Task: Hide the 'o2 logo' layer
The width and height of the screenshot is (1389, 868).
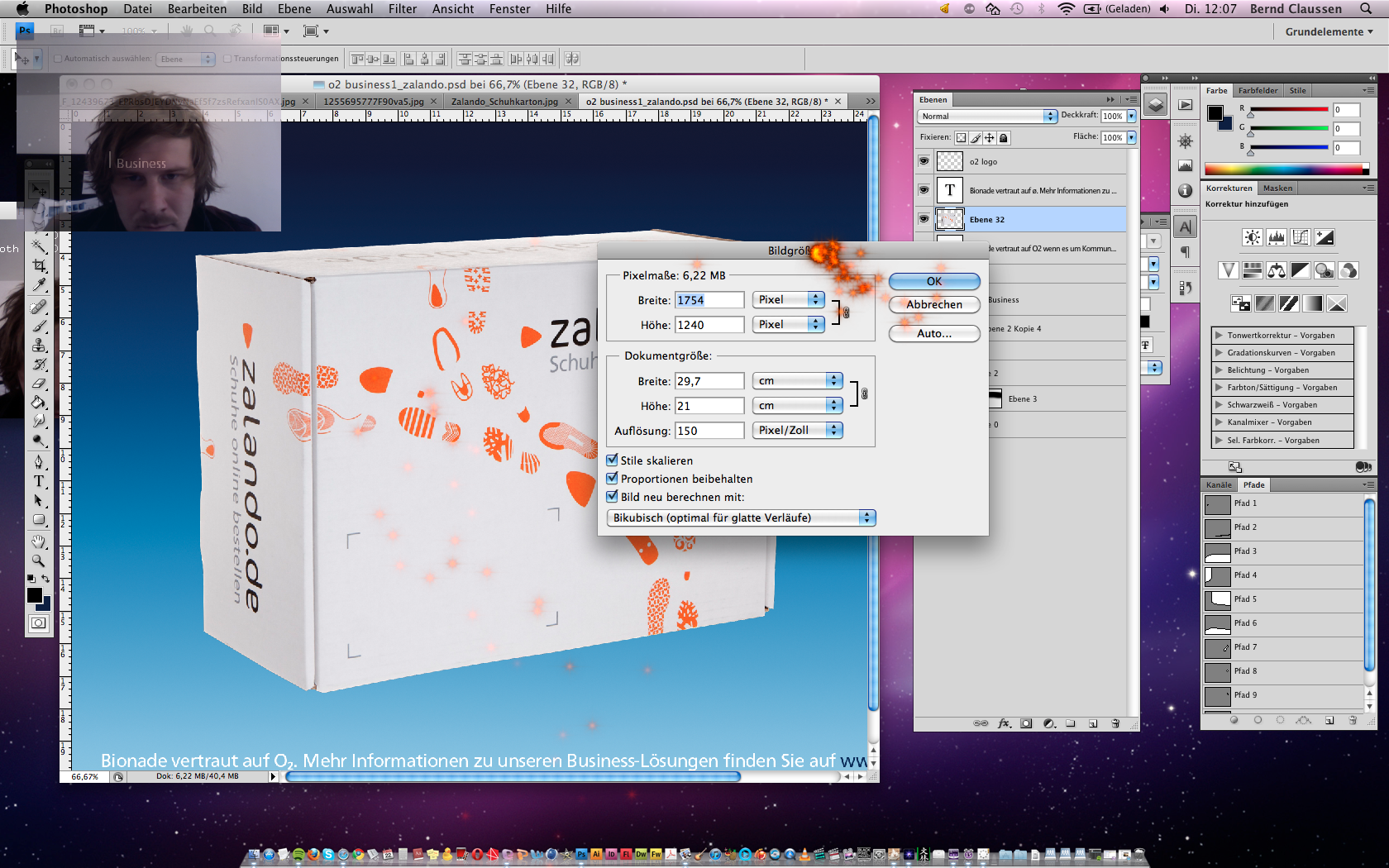Action: 924,161
